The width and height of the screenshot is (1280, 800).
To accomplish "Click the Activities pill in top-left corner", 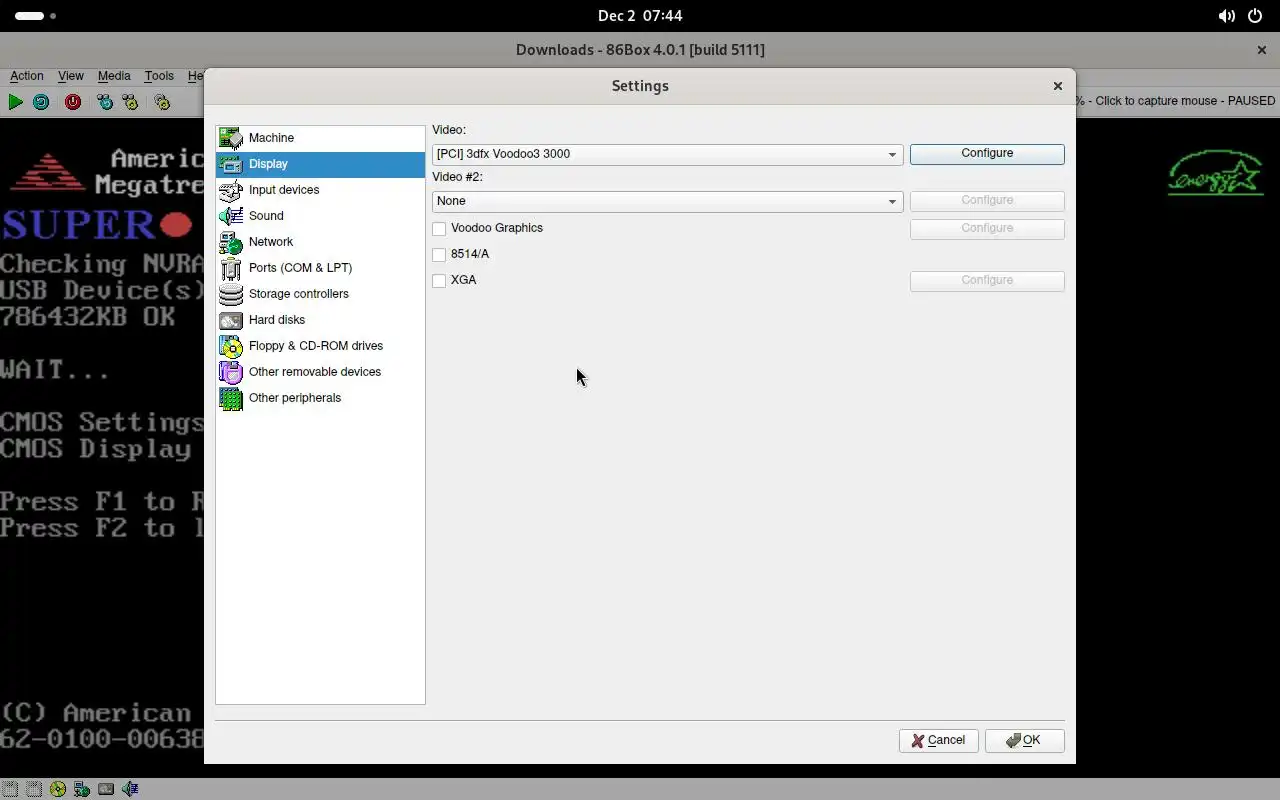I will (x=35, y=16).
